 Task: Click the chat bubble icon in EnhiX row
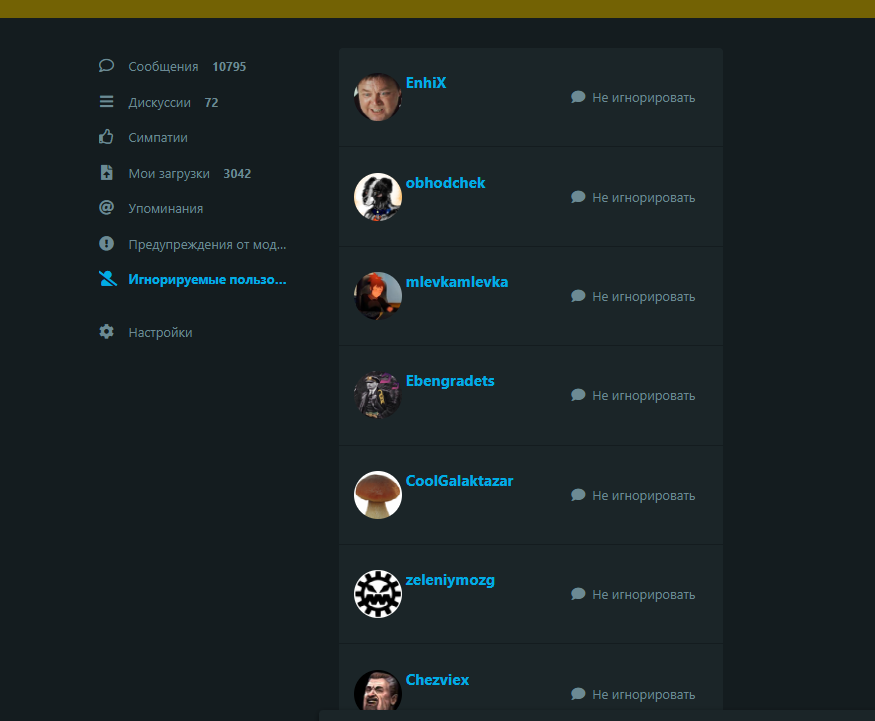tap(578, 97)
